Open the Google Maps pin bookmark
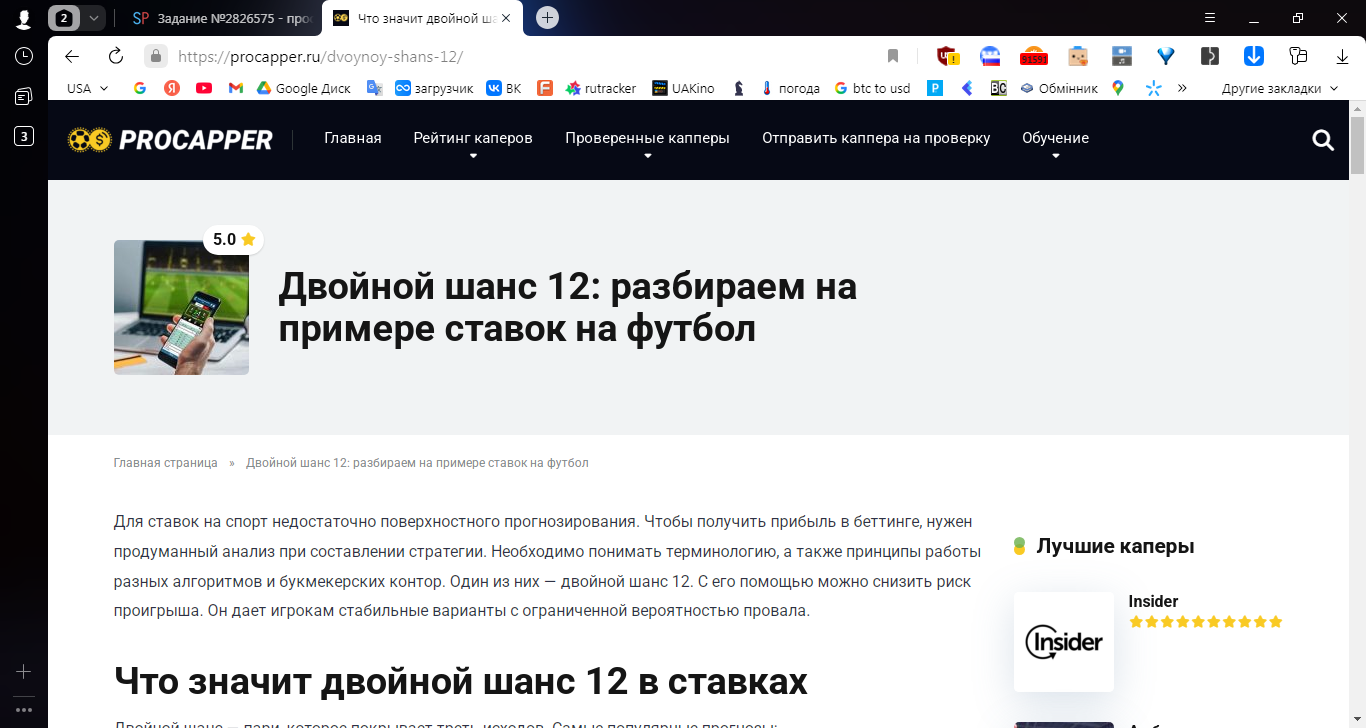Viewport: 1366px width, 728px height. pyautogui.click(x=1118, y=88)
